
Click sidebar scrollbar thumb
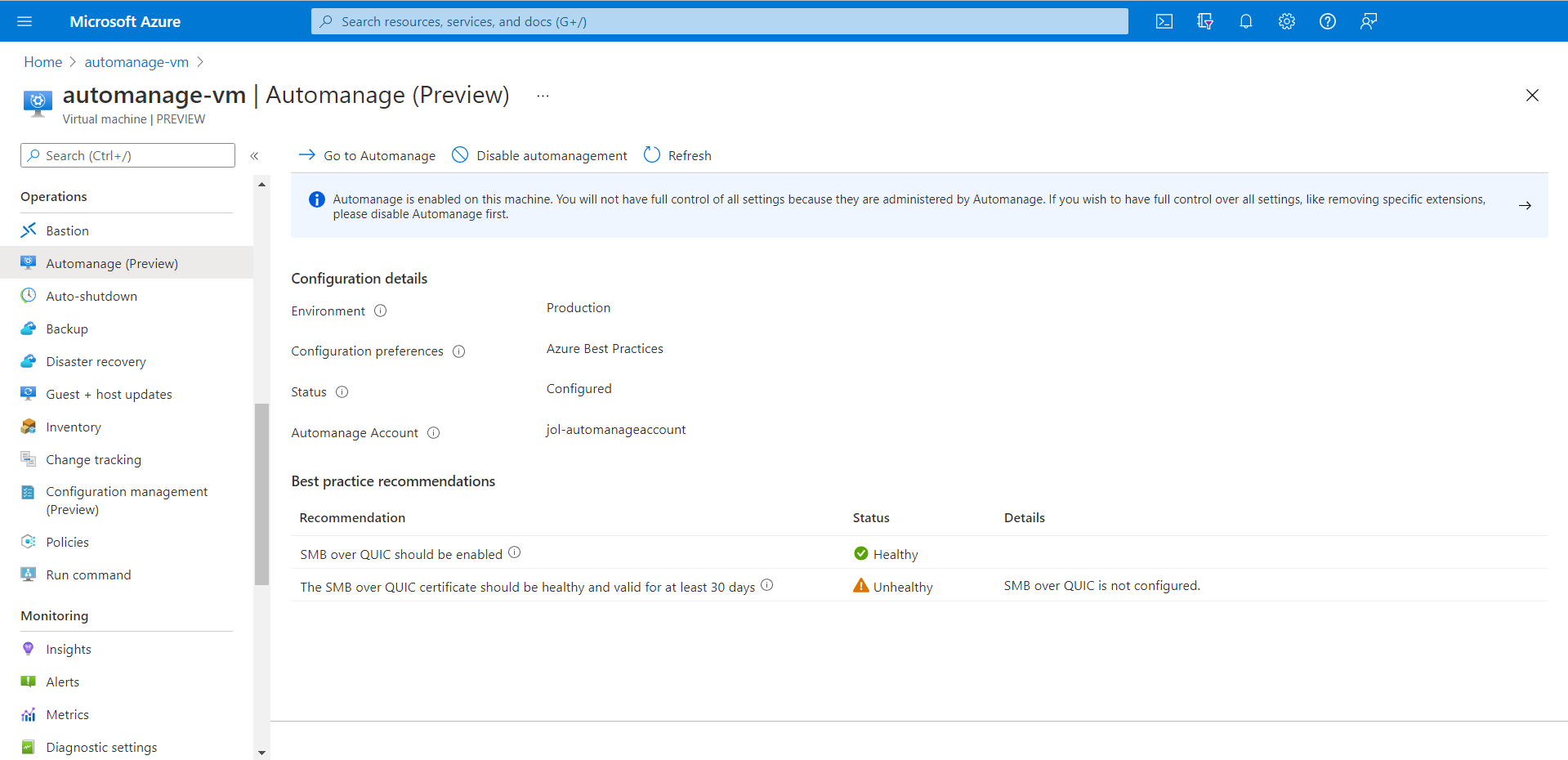click(261, 494)
